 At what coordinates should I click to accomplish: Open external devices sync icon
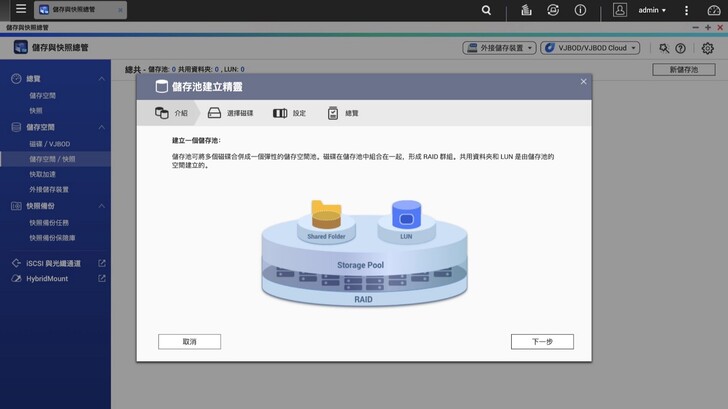click(552, 10)
